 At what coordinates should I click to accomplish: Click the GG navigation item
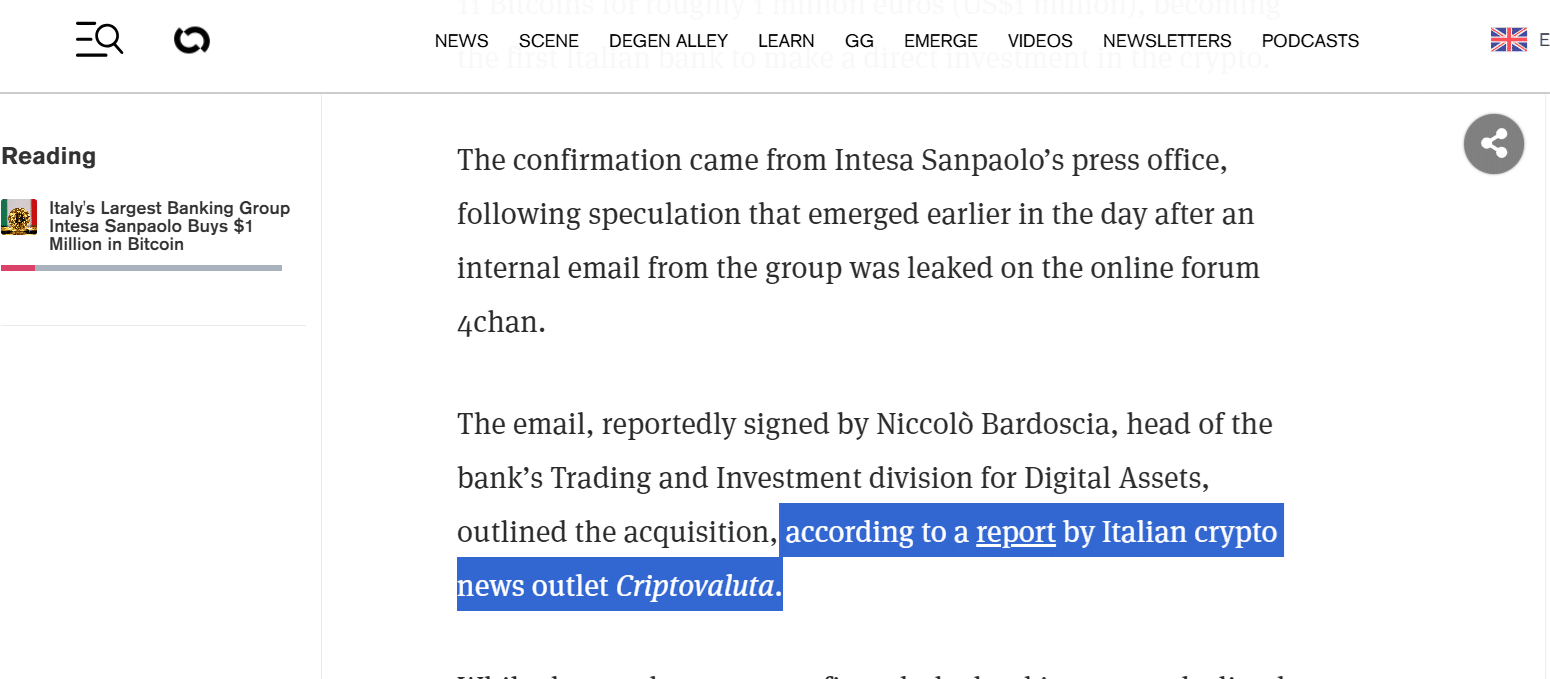859,41
